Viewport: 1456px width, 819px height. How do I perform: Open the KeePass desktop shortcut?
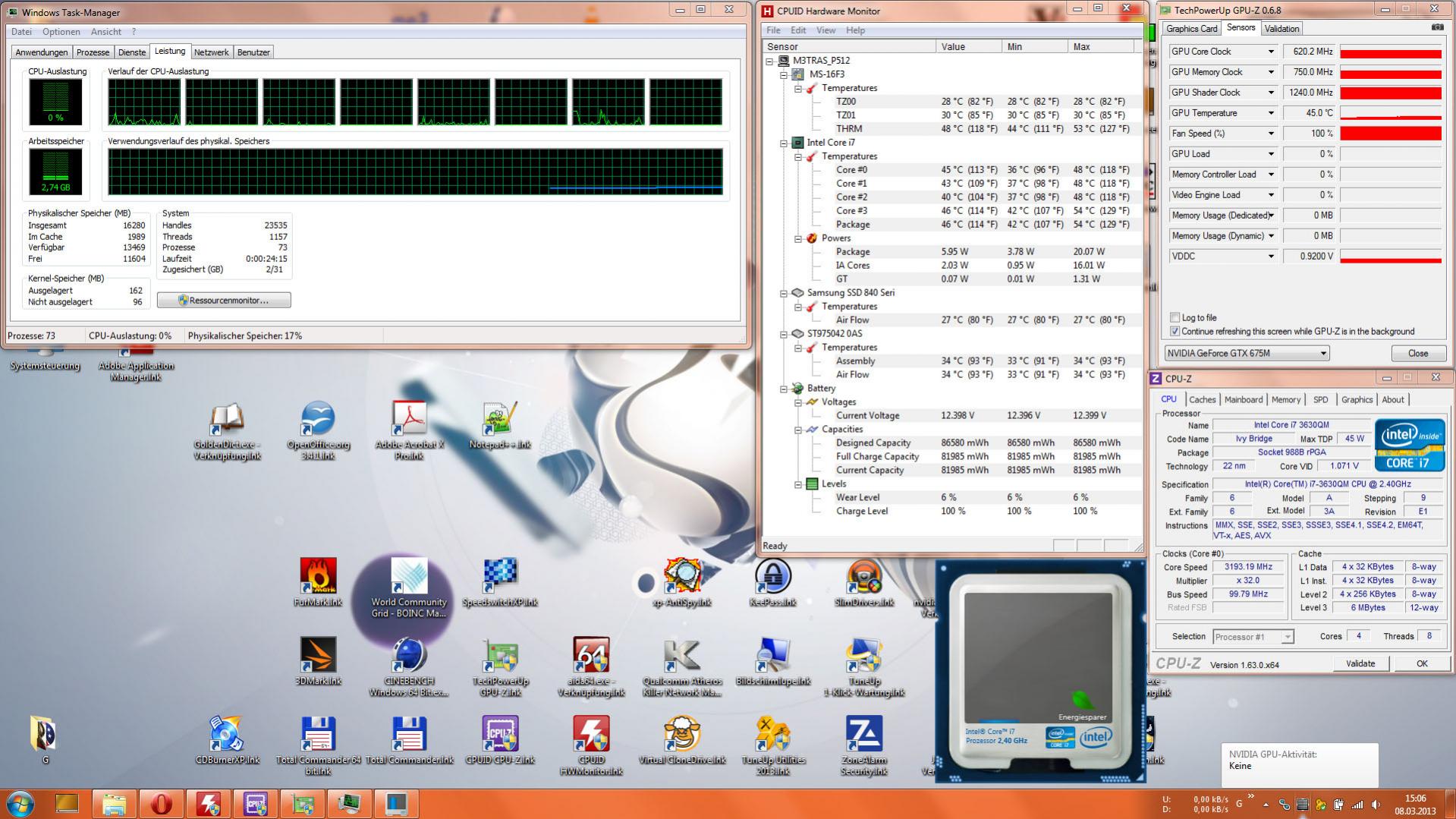[x=772, y=582]
